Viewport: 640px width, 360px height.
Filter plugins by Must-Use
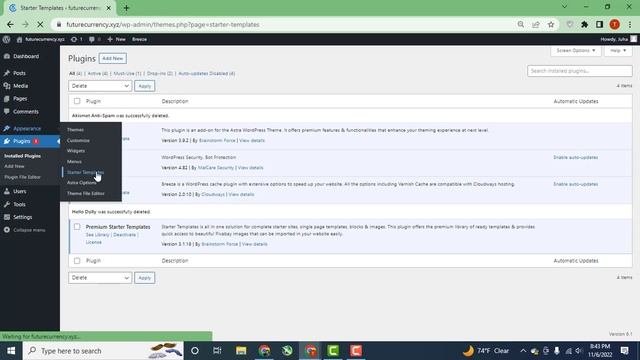(x=127, y=73)
